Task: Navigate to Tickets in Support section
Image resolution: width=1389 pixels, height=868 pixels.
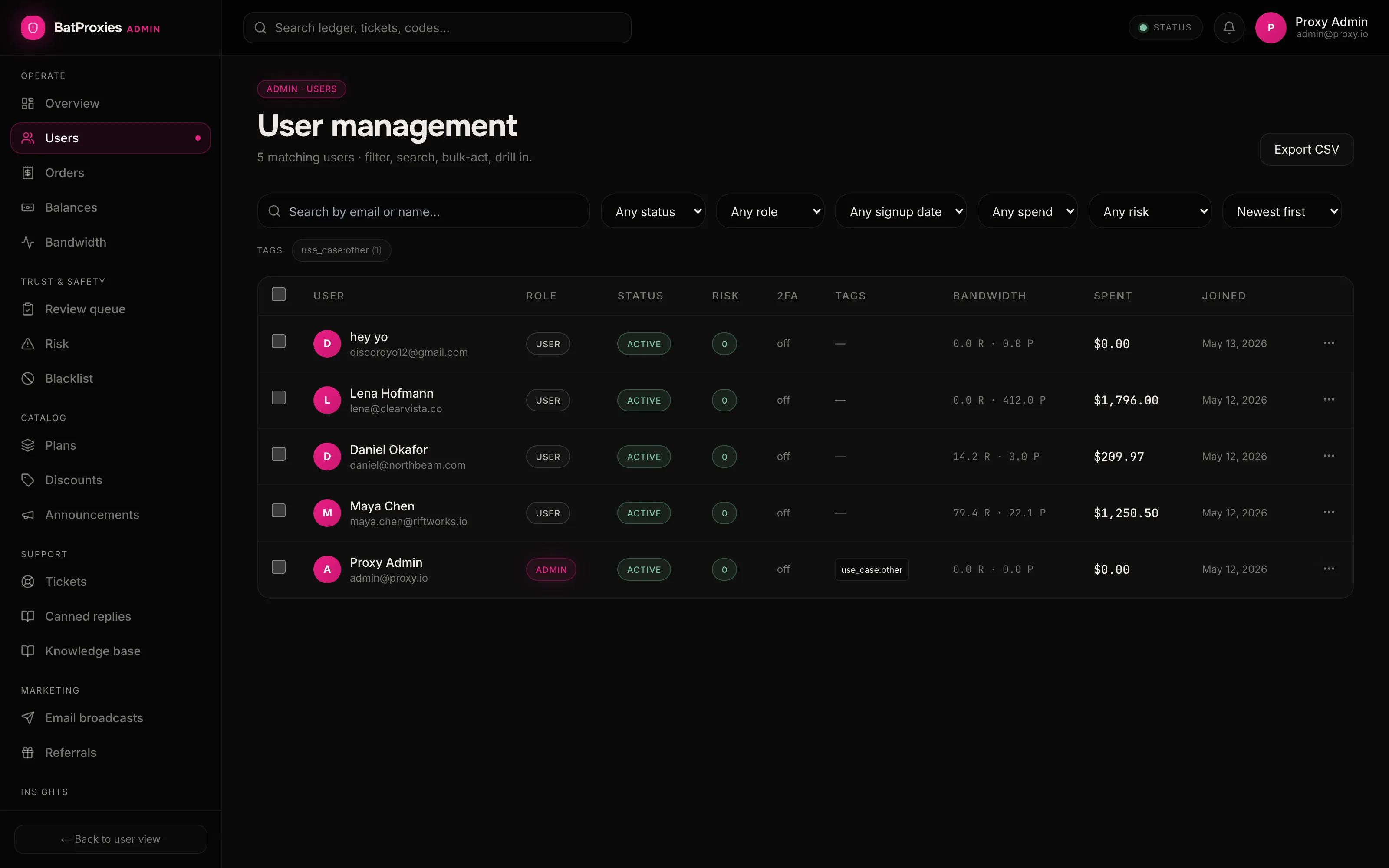Action: point(110,582)
